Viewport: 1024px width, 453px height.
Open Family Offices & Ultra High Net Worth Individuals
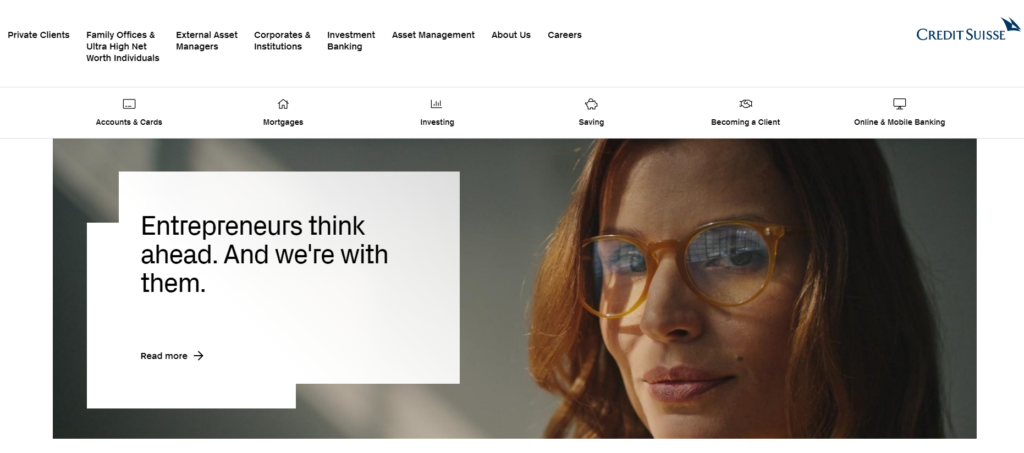click(122, 46)
